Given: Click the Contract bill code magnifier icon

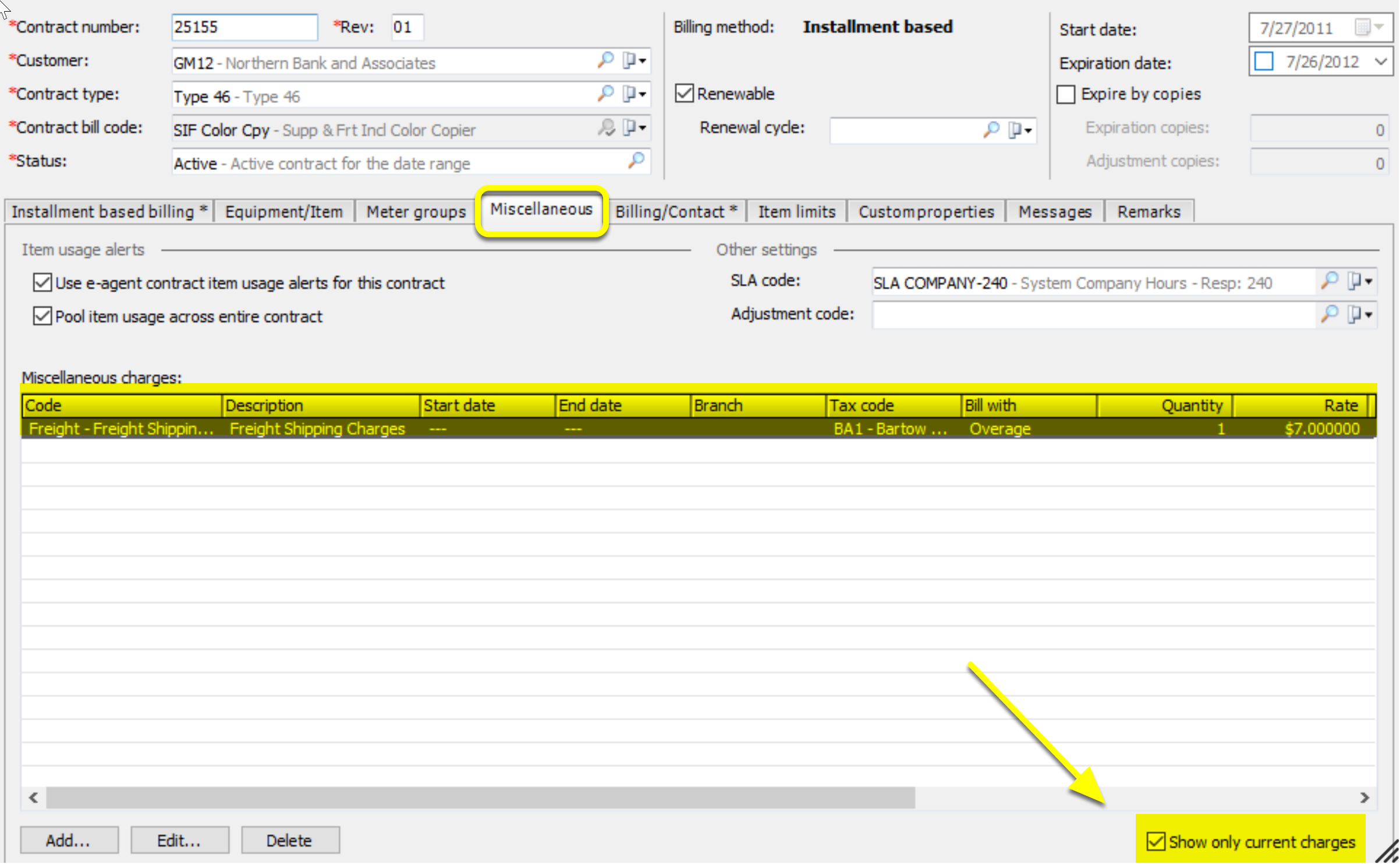Looking at the screenshot, I should pos(605,127).
